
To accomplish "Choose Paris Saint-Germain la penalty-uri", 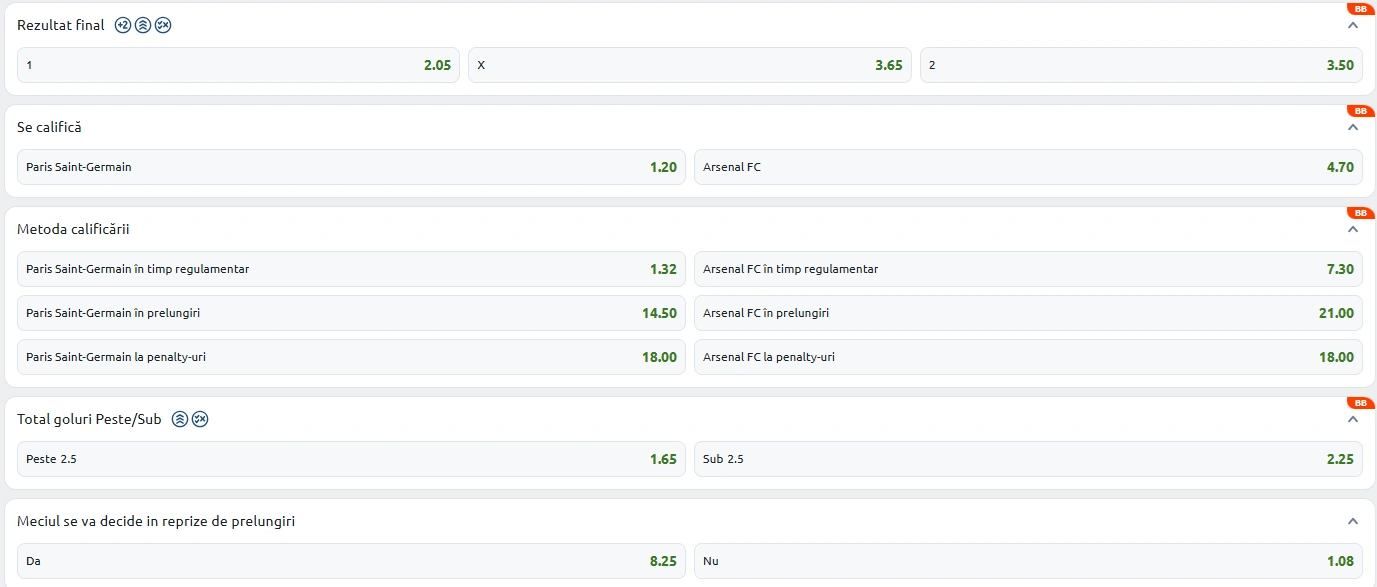I will coord(352,357).
